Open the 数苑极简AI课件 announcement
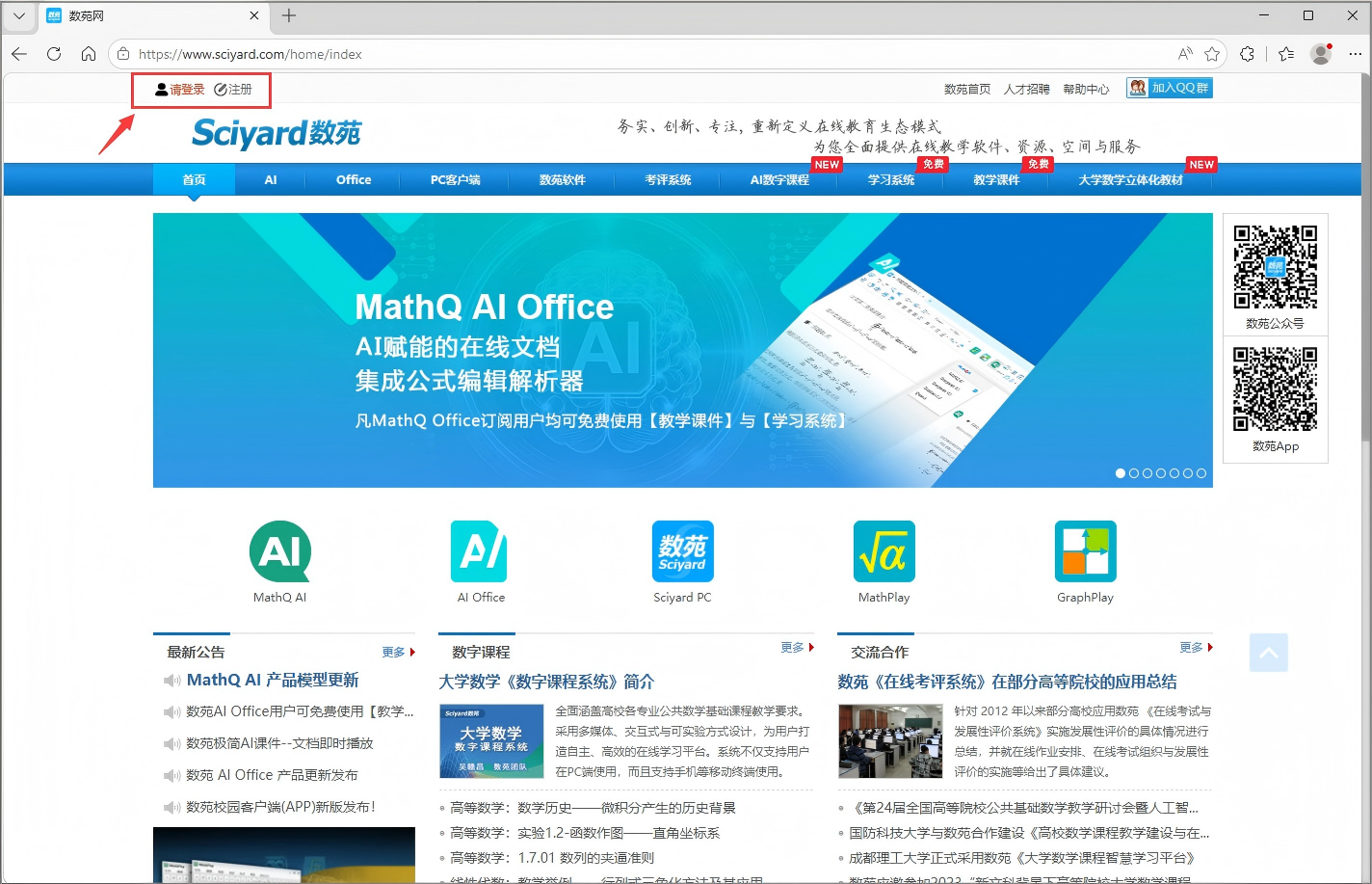 279,743
